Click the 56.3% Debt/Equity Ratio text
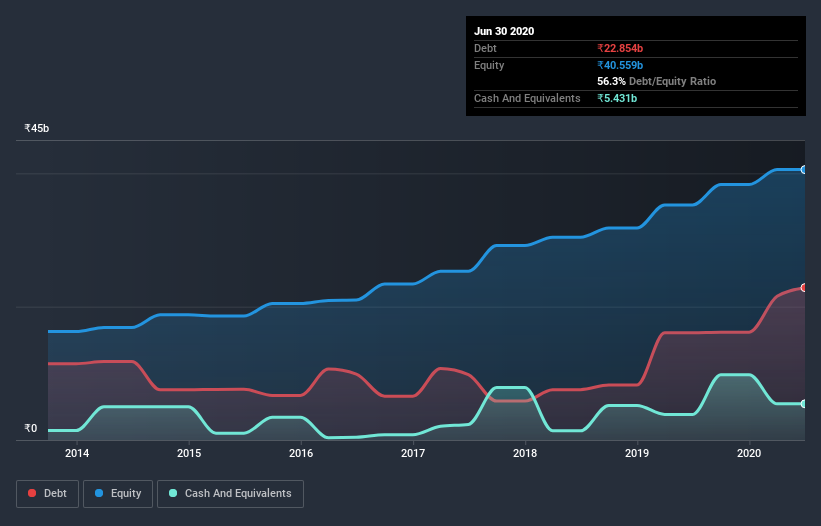This screenshot has width=821, height=526. point(657,81)
